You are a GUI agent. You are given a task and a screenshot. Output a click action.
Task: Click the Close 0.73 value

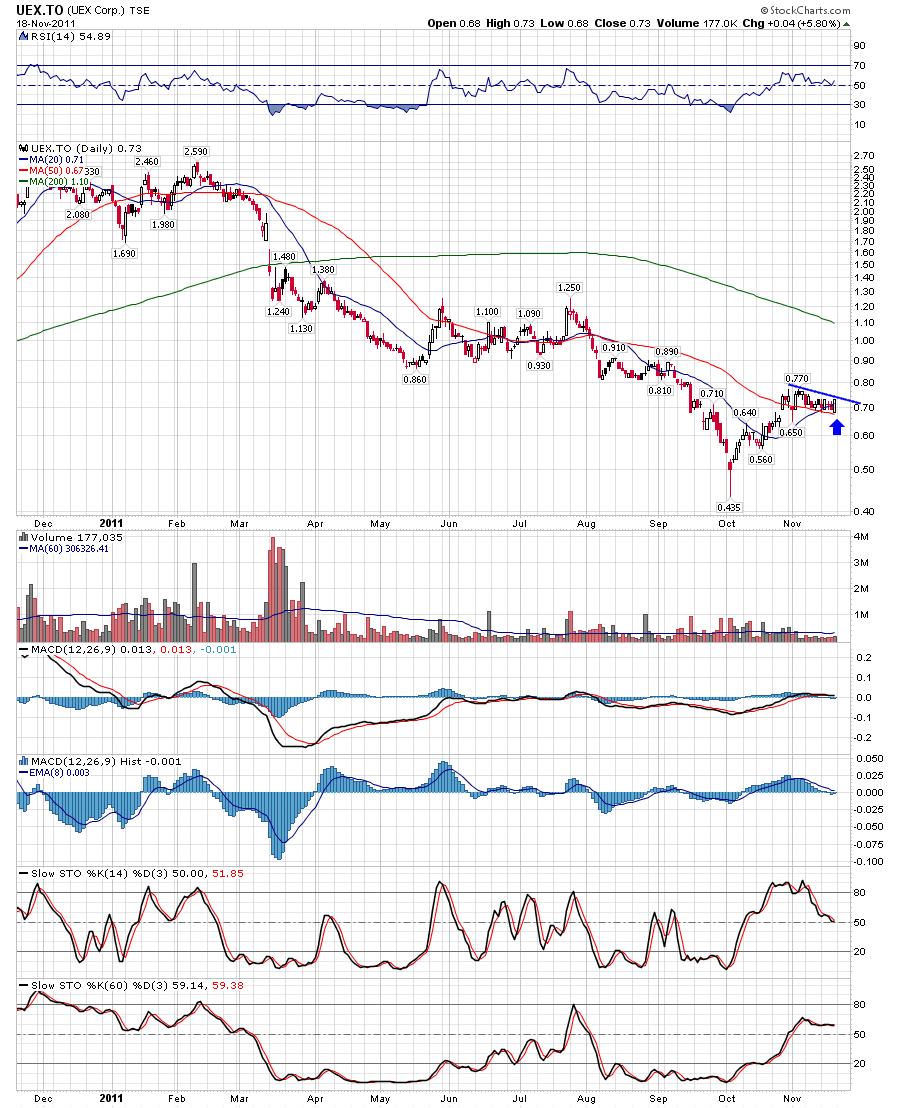[x=622, y=23]
